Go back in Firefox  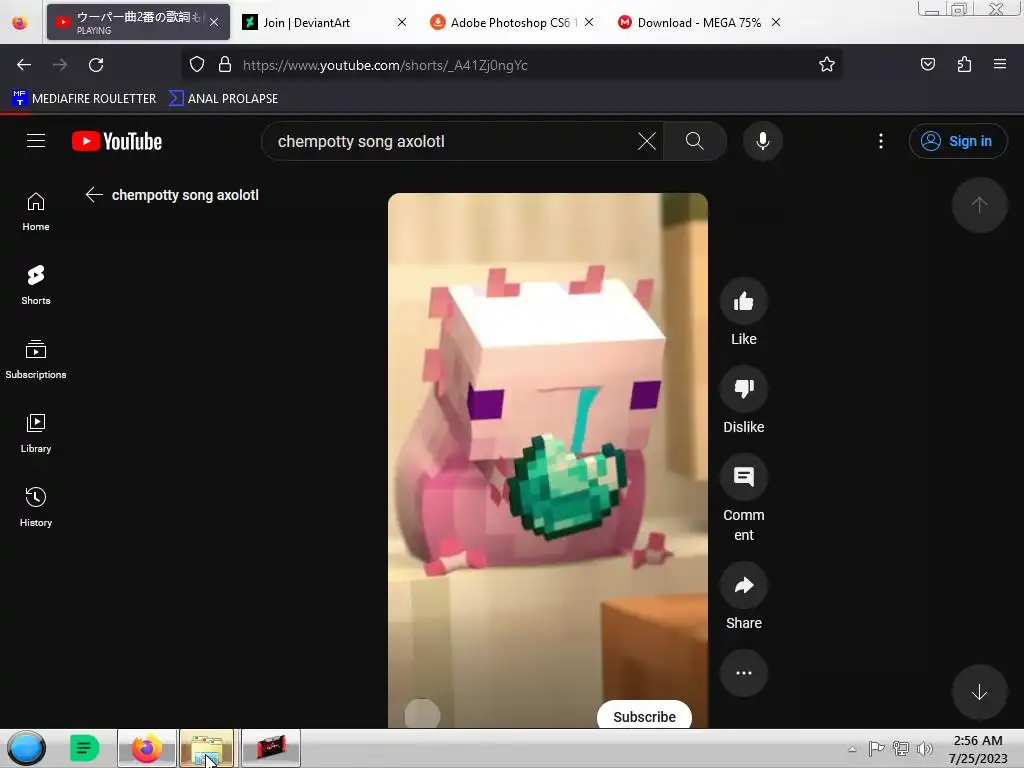tap(24, 65)
